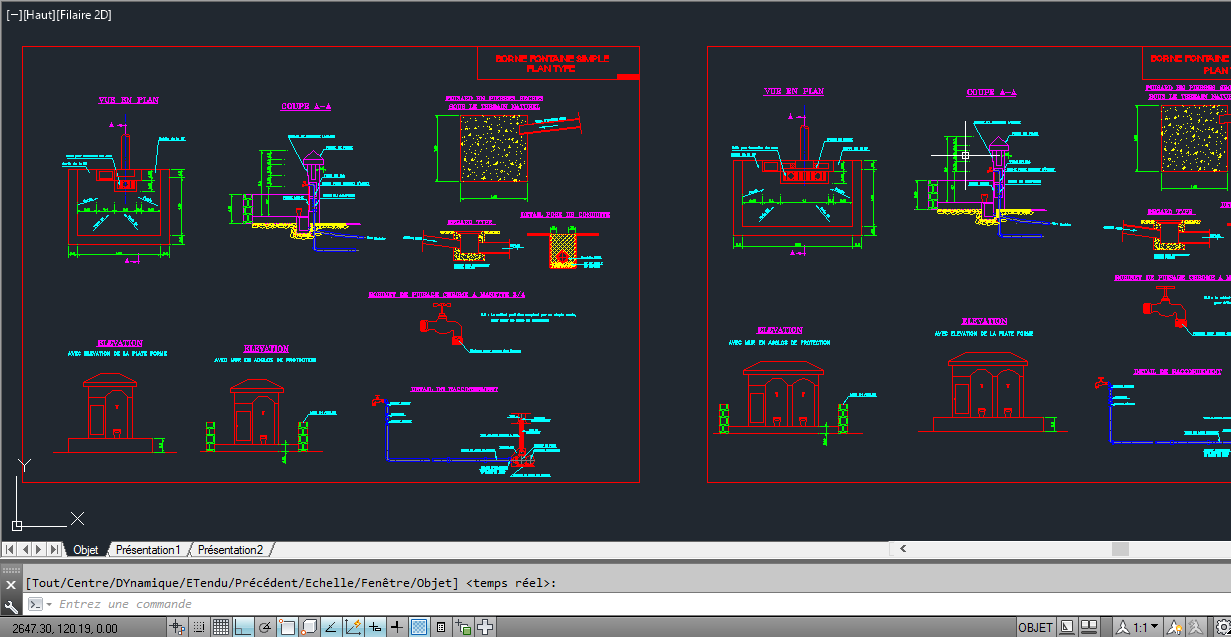The width and height of the screenshot is (1231, 637).
Task: Switch OBJET button to paper space
Action: 1035,626
